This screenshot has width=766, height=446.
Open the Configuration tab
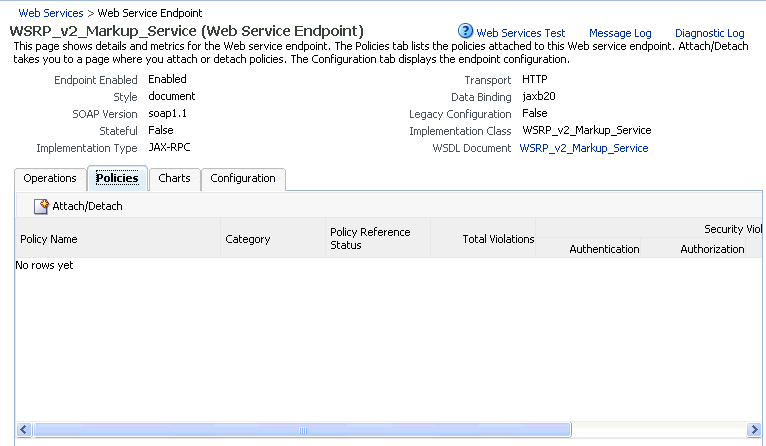243,178
